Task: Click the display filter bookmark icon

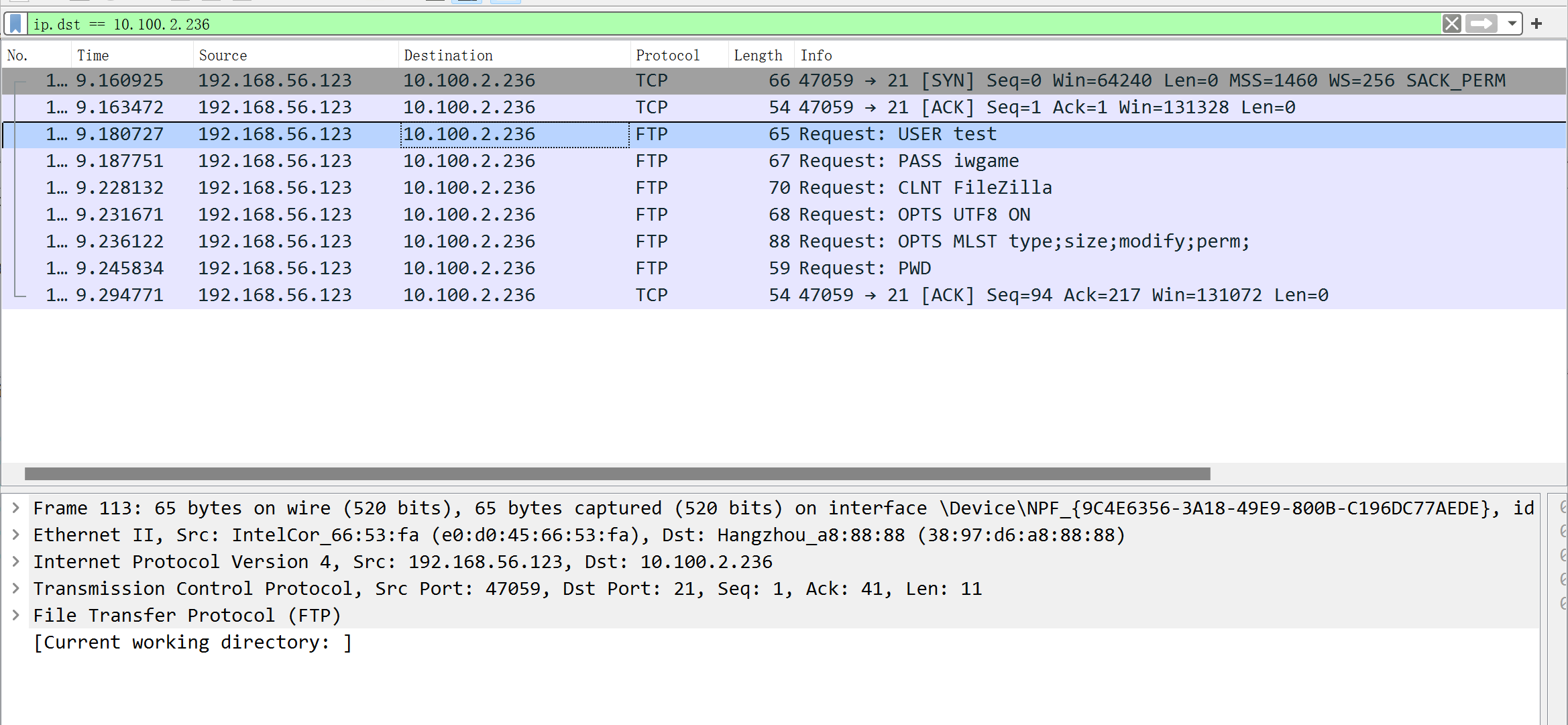Action: [16, 24]
